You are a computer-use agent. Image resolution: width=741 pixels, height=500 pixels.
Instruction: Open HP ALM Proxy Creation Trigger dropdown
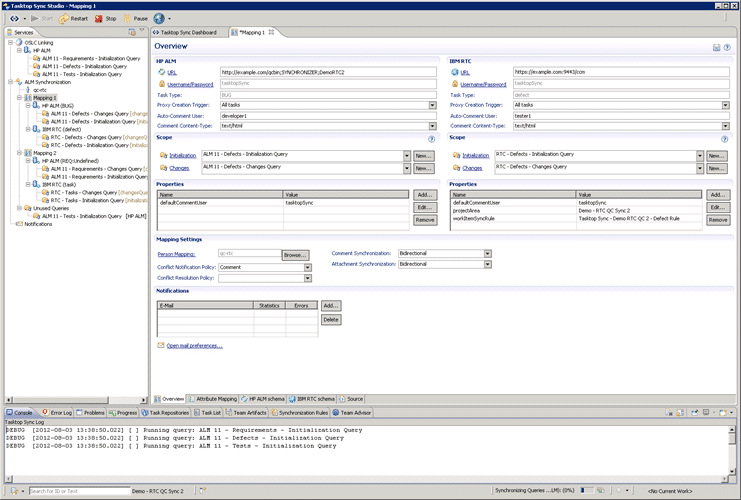coord(432,105)
